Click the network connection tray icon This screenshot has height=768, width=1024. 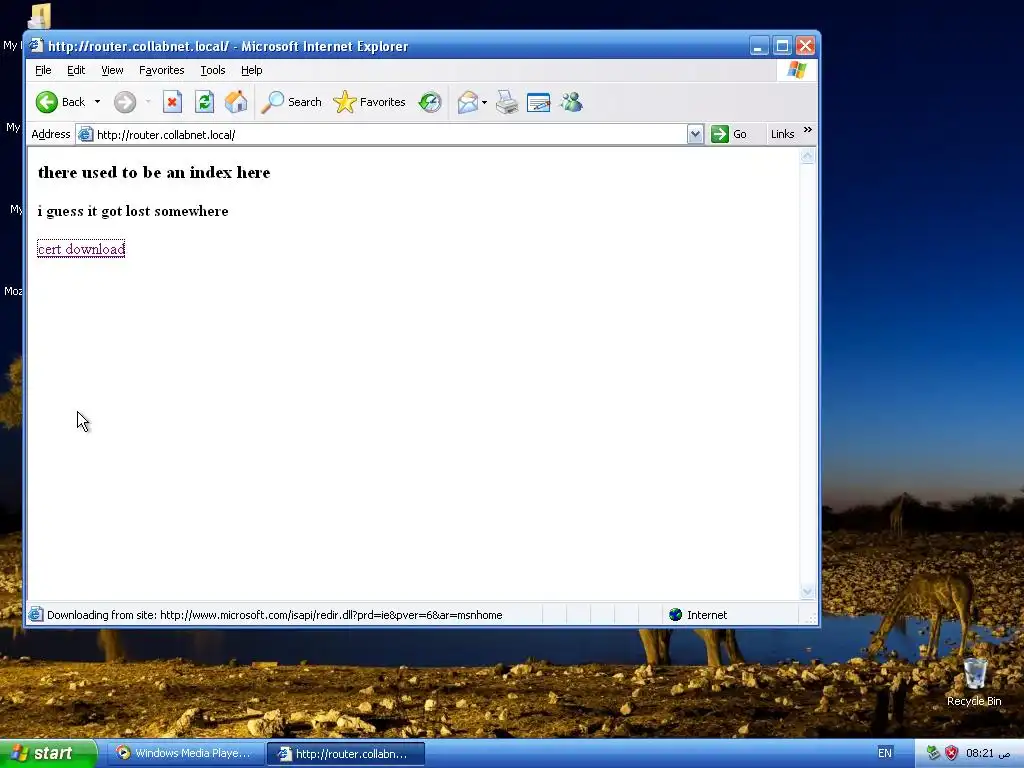(x=933, y=753)
